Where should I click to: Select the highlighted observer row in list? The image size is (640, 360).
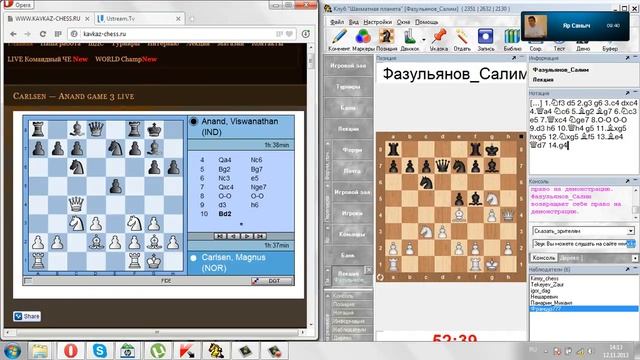pos(584,309)
